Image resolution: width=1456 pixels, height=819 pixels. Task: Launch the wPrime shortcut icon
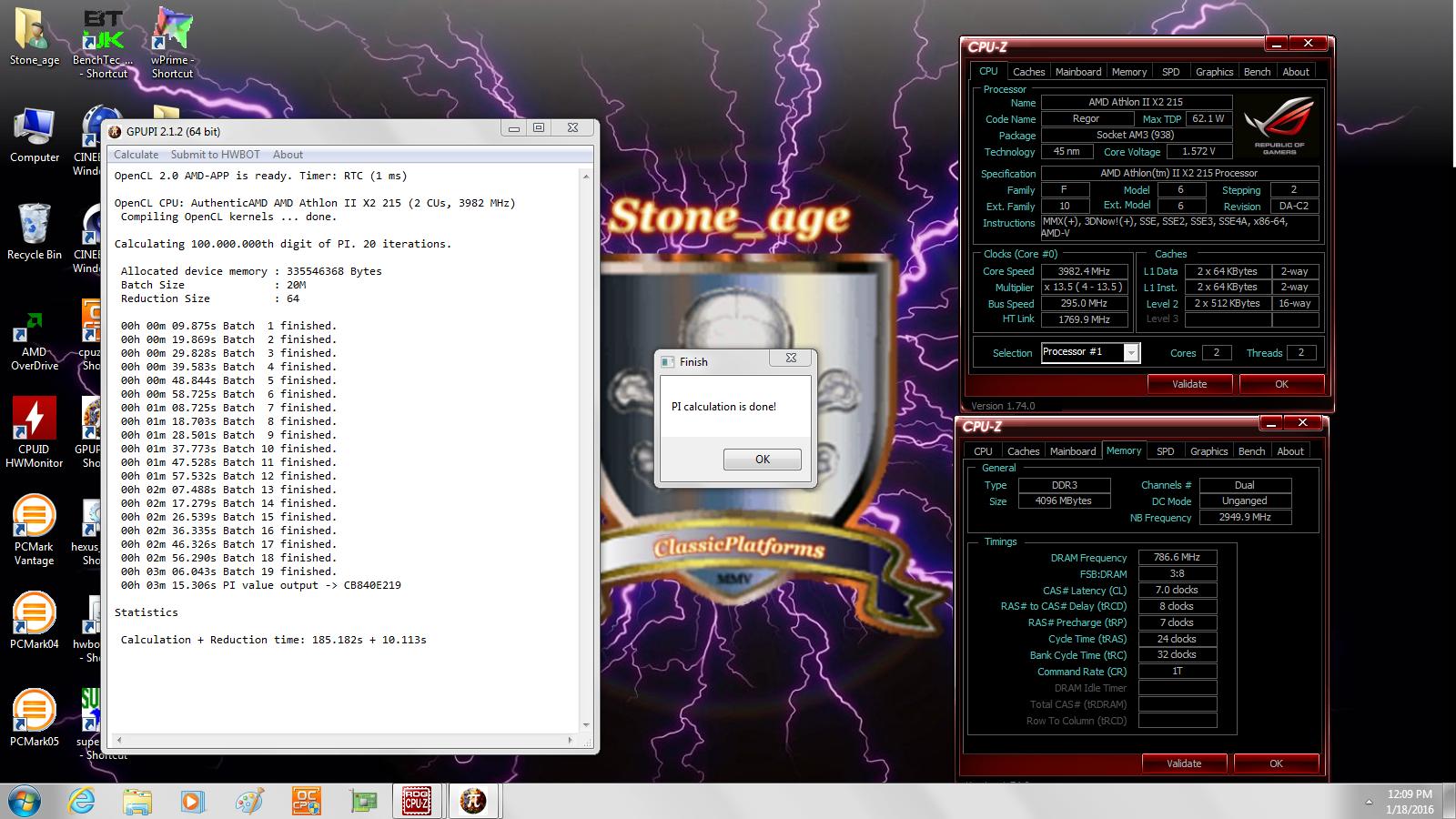(172, 42)
